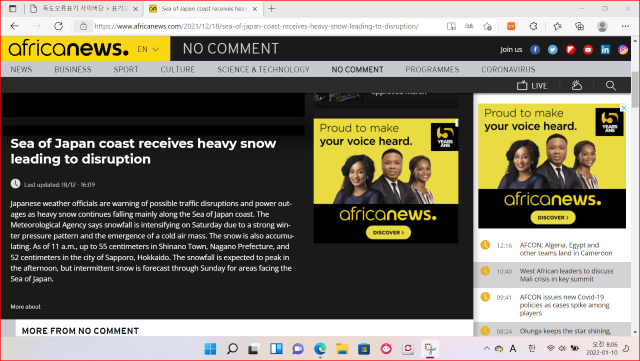Open the weather icon in dark bar
640x361 pixels.
[577, 85]
